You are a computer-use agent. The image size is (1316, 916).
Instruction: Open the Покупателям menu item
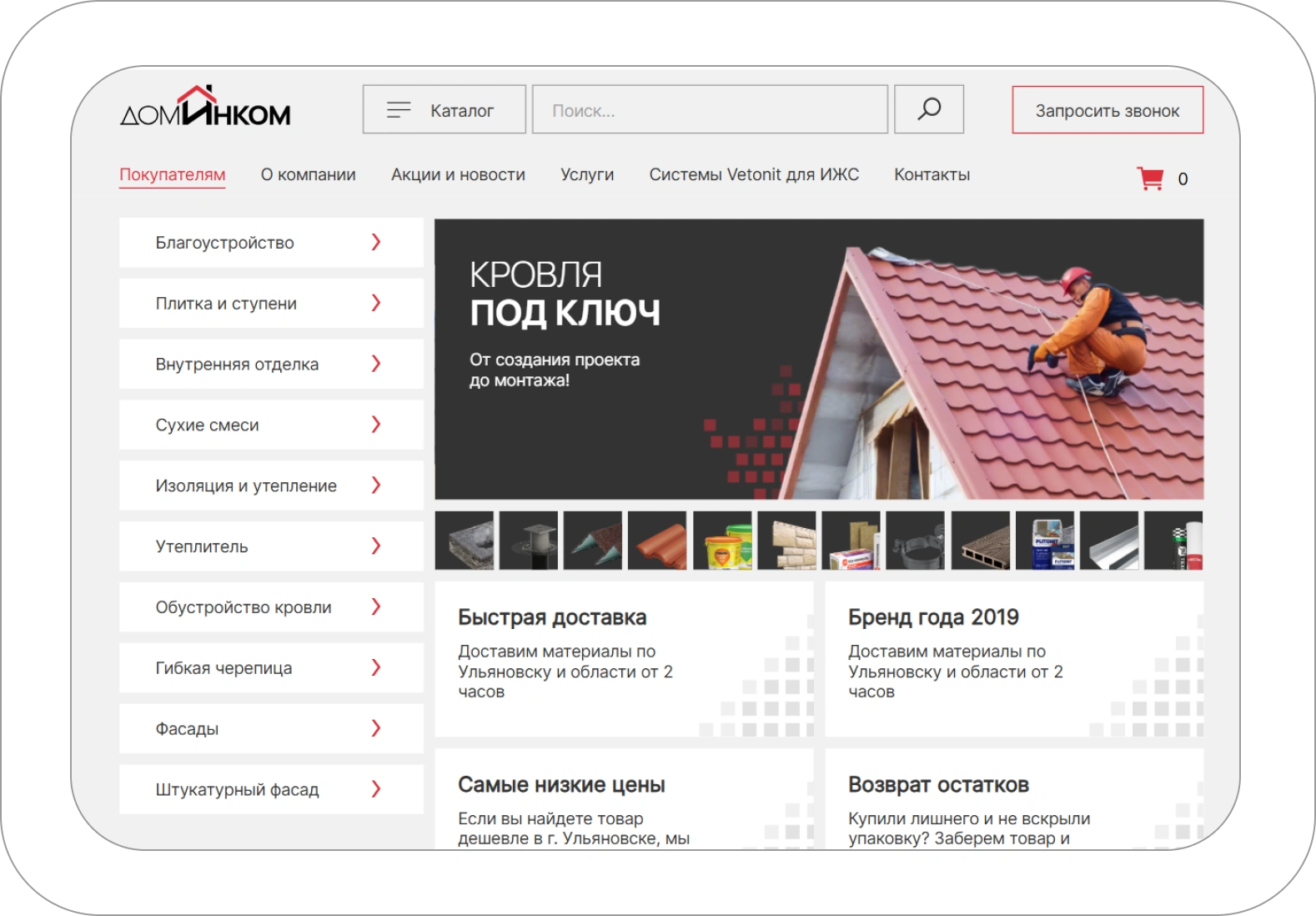(172, 175)
